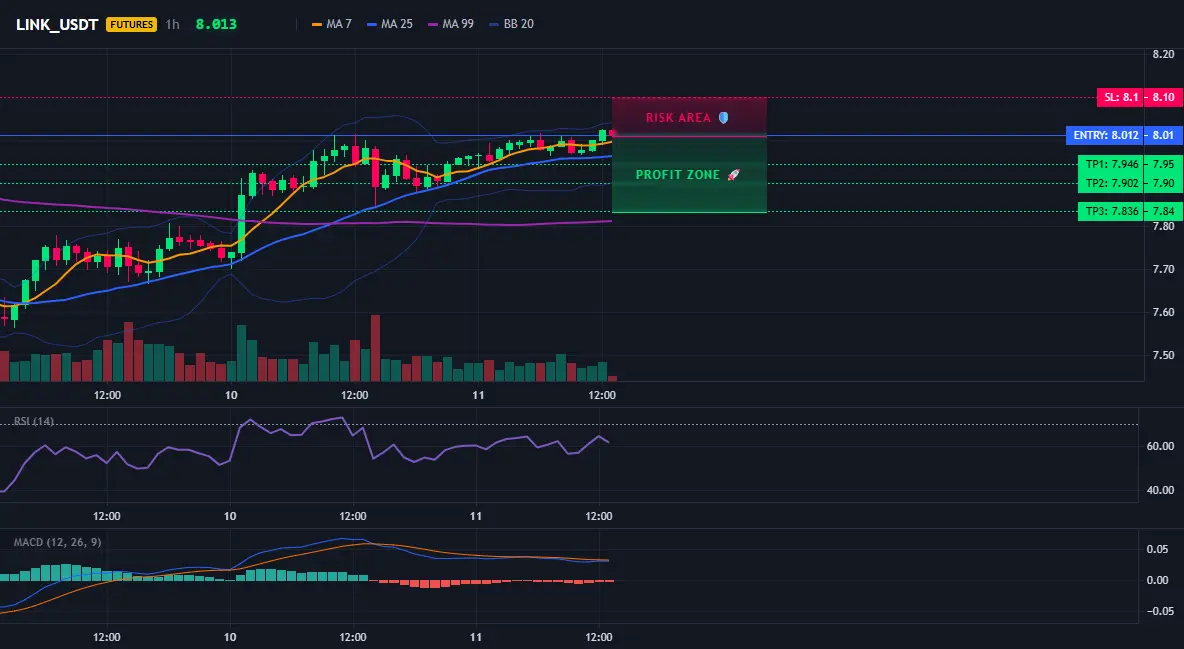This screenshot has height=649, width=1184.
Task: Select the SL: 8.1 price tag
Action: 1121,97
